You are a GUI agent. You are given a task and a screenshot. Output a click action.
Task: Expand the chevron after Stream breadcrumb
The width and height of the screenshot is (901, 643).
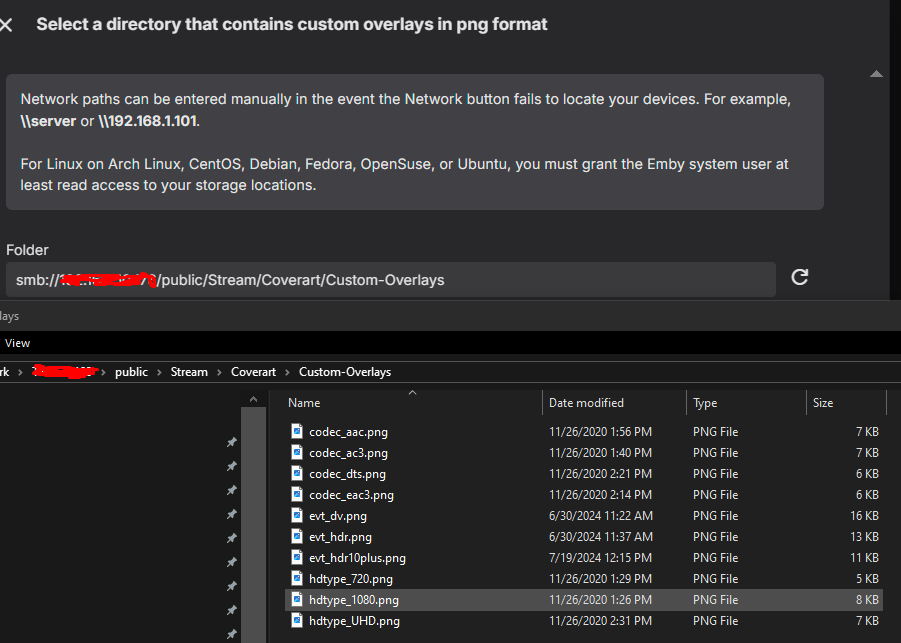coord(220,372)
